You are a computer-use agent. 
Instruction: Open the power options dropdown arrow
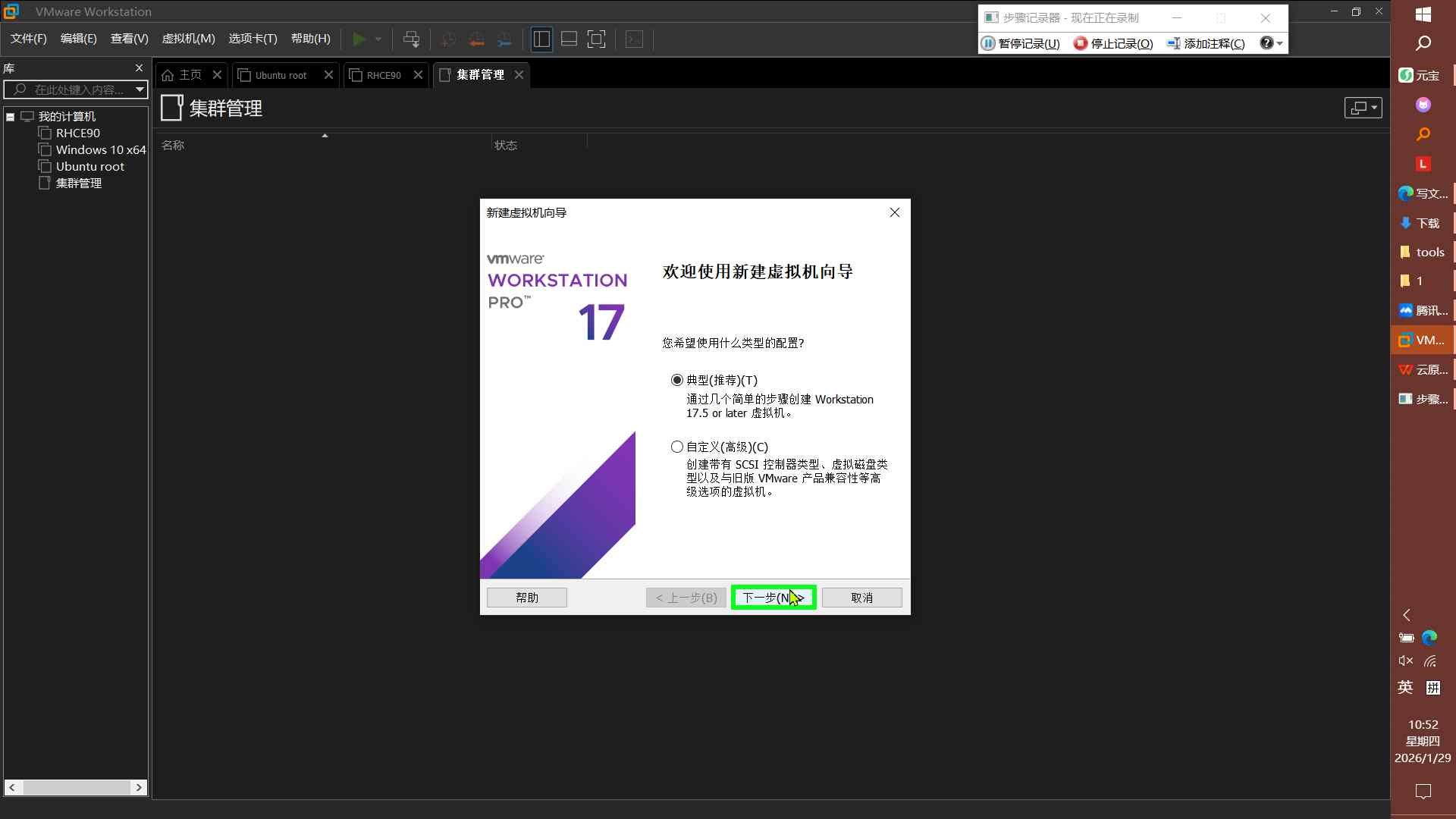coord(378,39)
